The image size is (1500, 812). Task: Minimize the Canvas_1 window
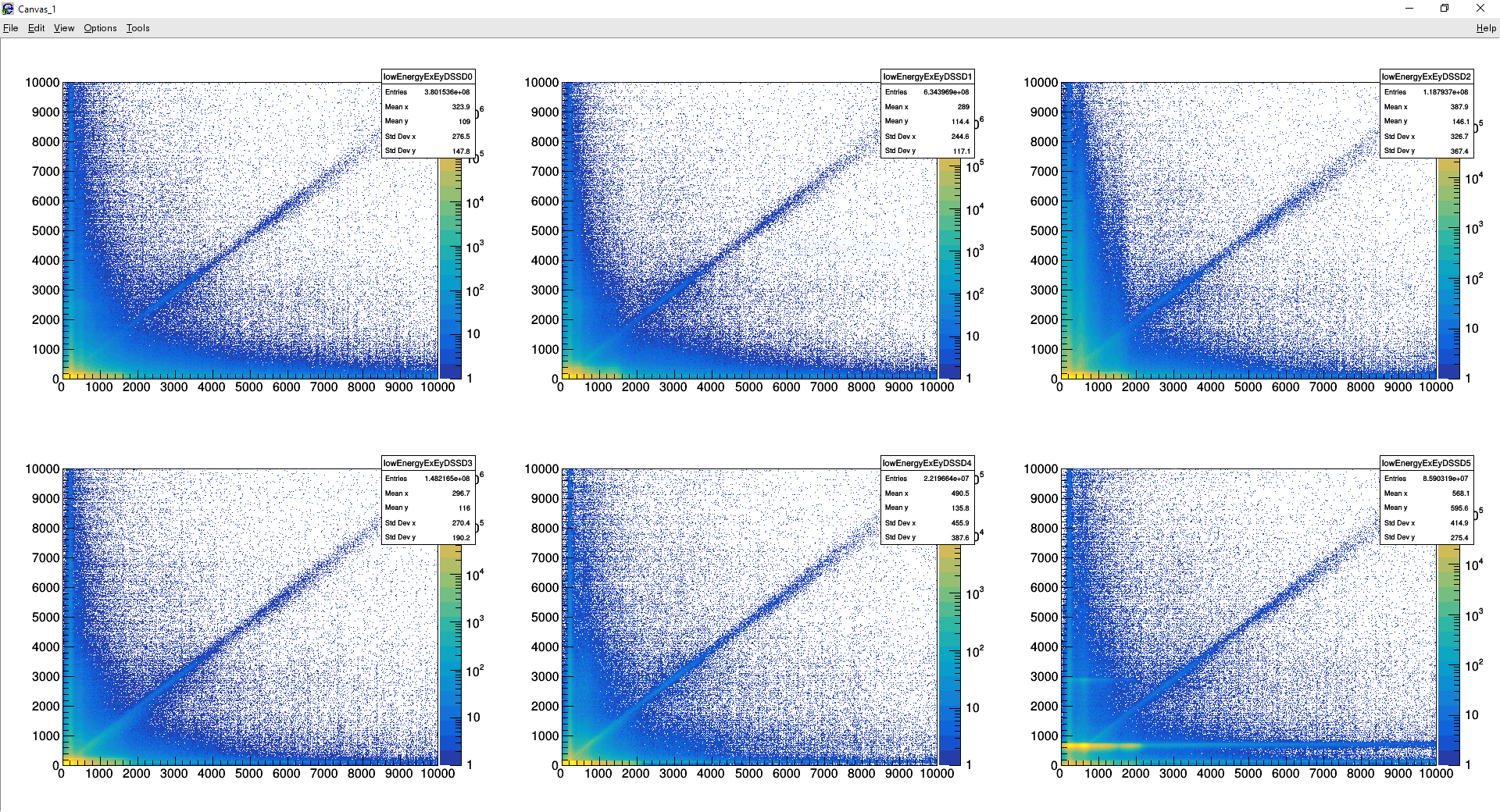(x=1409, y=9)
